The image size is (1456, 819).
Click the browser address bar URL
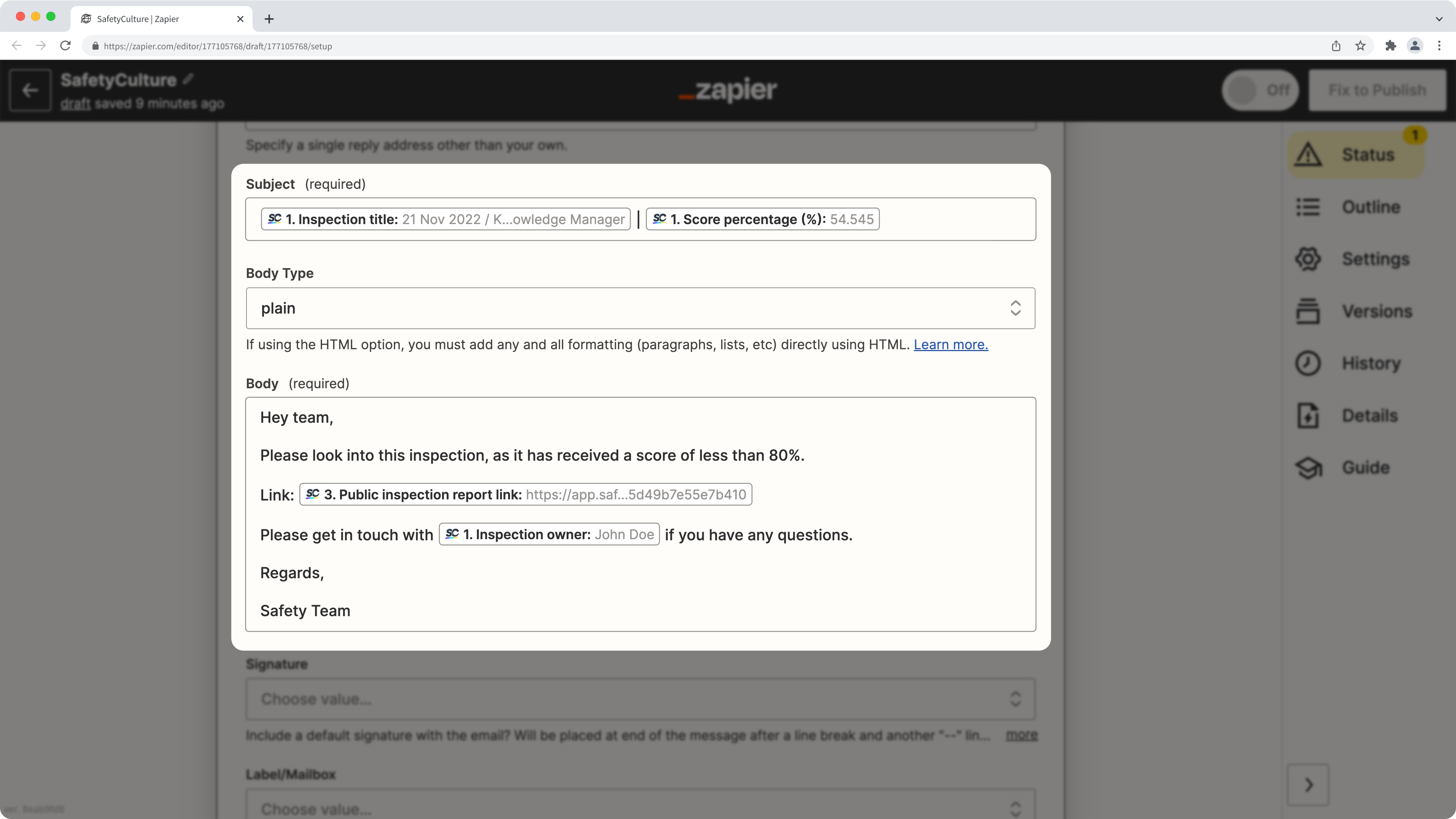(218, 46)
